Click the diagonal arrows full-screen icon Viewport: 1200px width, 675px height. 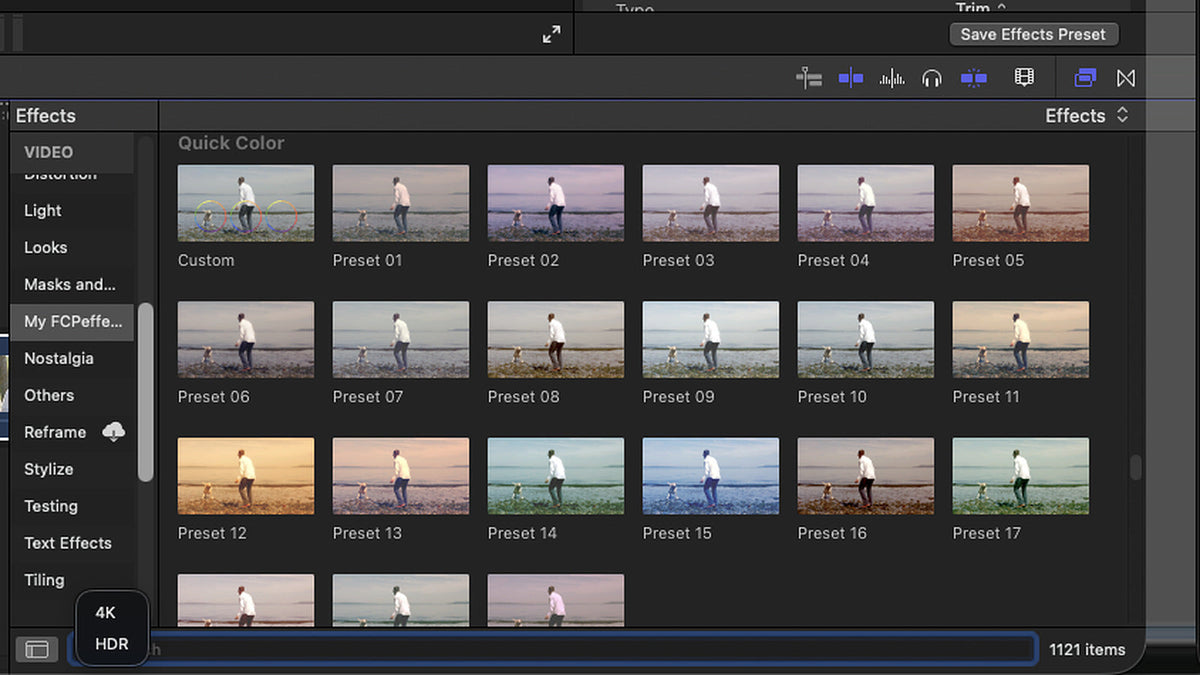click(551, 34)
